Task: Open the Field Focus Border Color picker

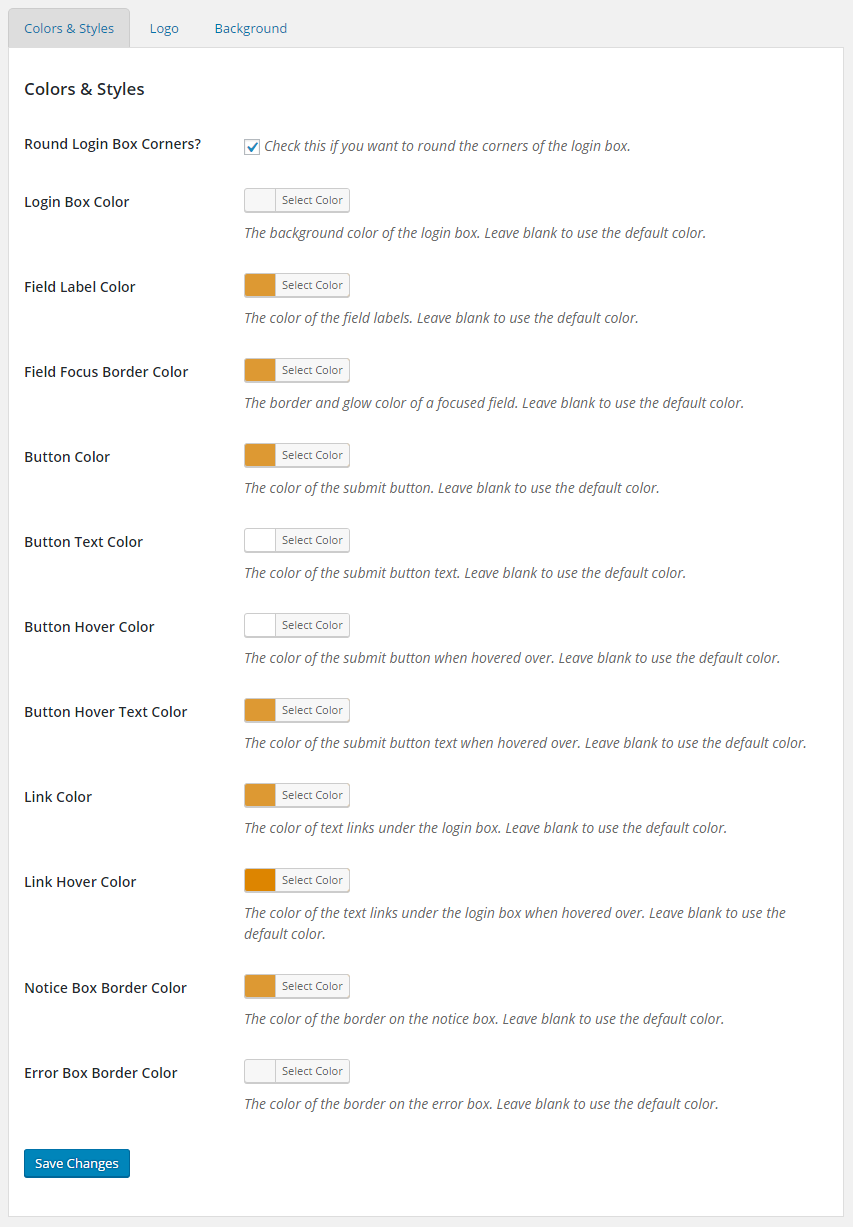Action: point(312,370)
